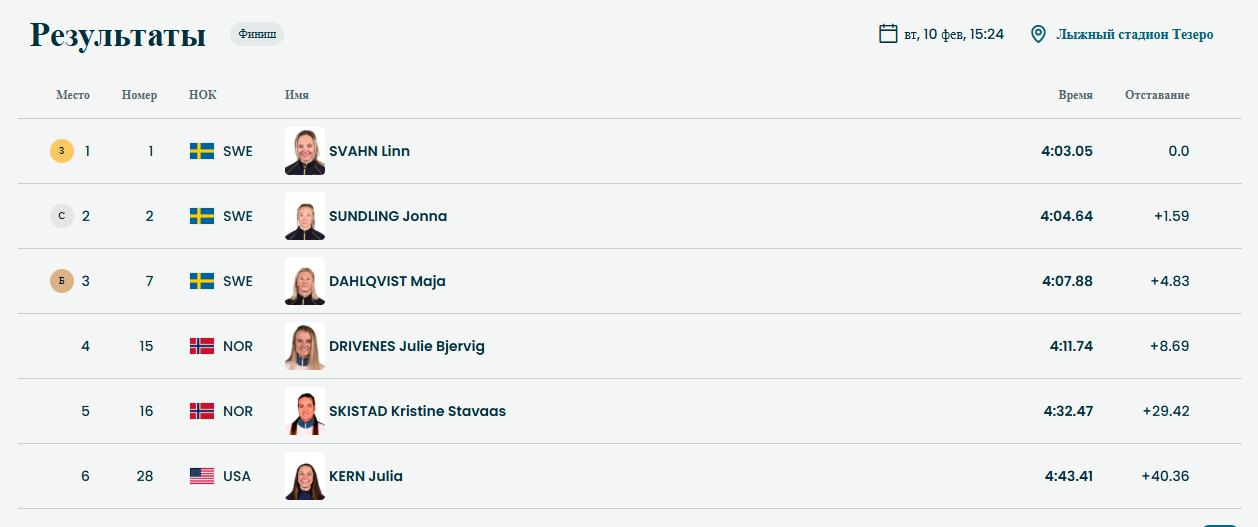The width and height of the screenshot is (1258, 527).
Task: Click the Norway flag beside Drivenes
Action: point(202,346)
